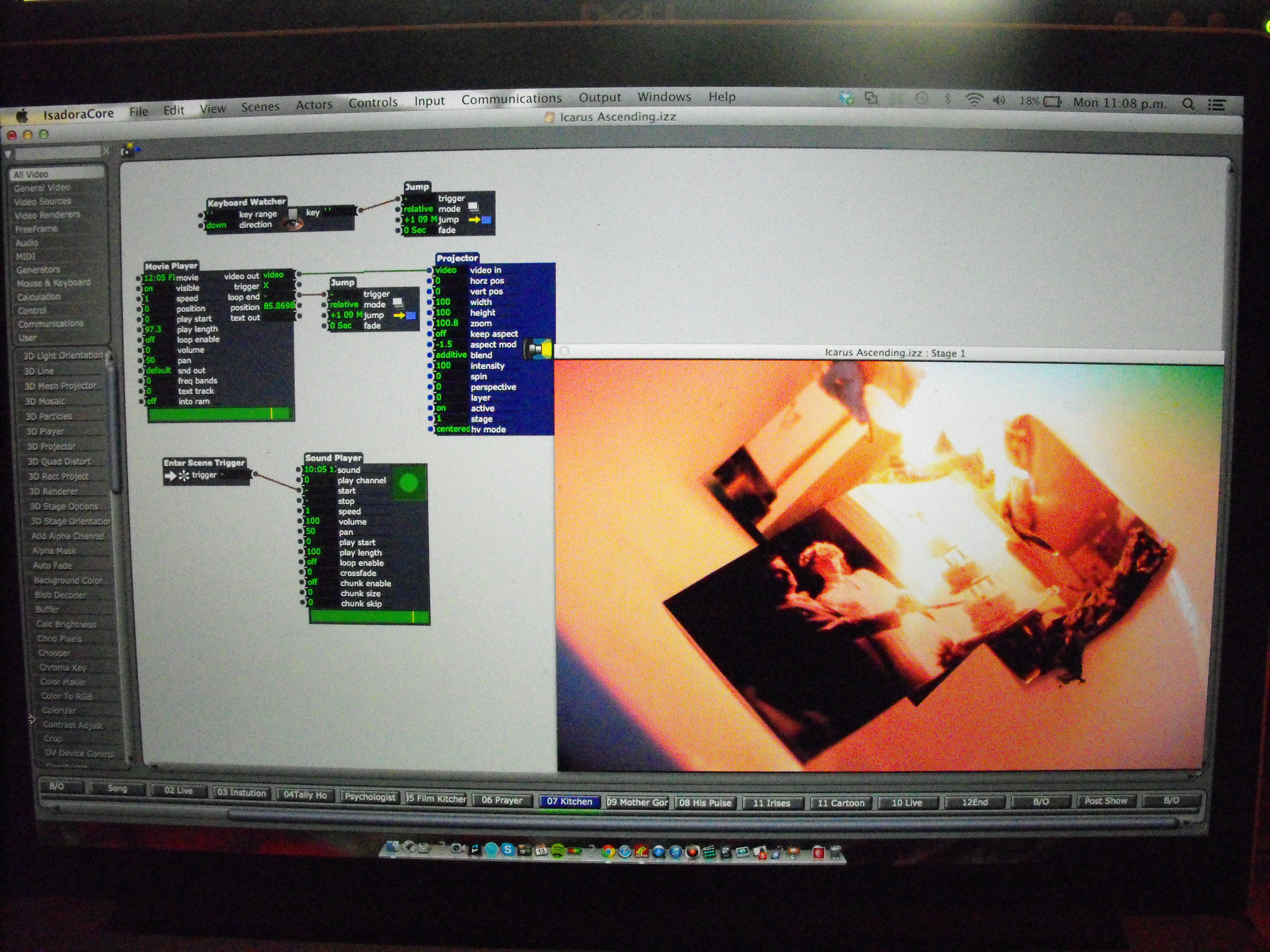The width and height of the screenshot is (1270, 952).
Task: Select 'Chroma Key' in the actor list
Action: (x=63, y=667)
